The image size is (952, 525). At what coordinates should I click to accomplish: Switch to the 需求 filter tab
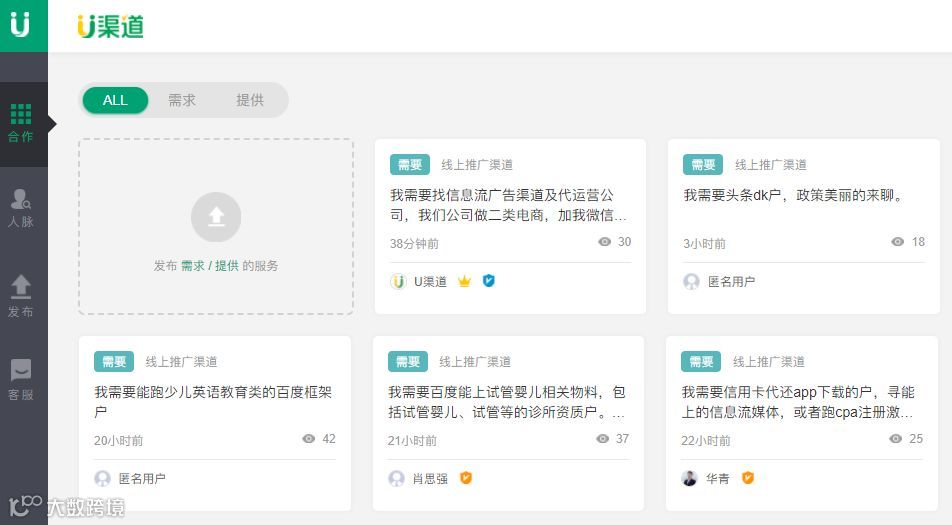coord(182,100)
